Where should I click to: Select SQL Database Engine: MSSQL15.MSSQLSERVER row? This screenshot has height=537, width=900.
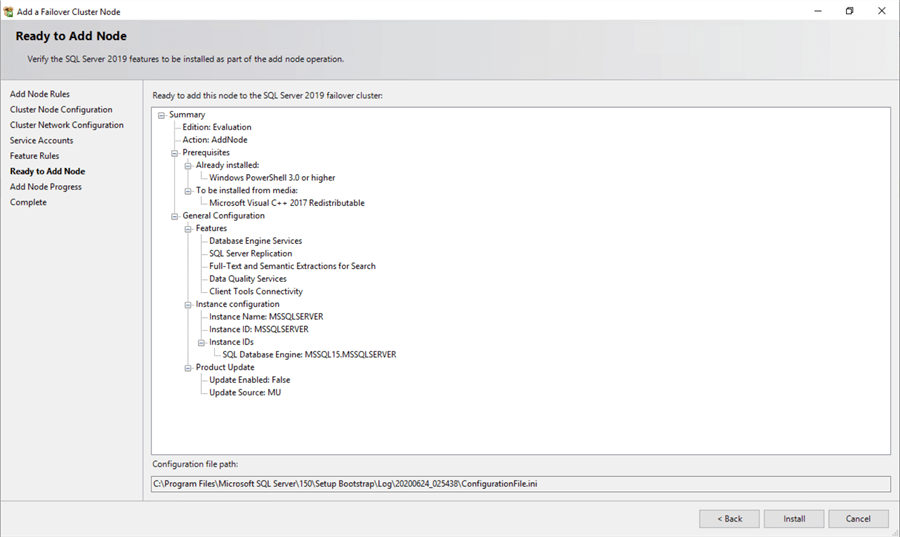(x=309, y=355)
